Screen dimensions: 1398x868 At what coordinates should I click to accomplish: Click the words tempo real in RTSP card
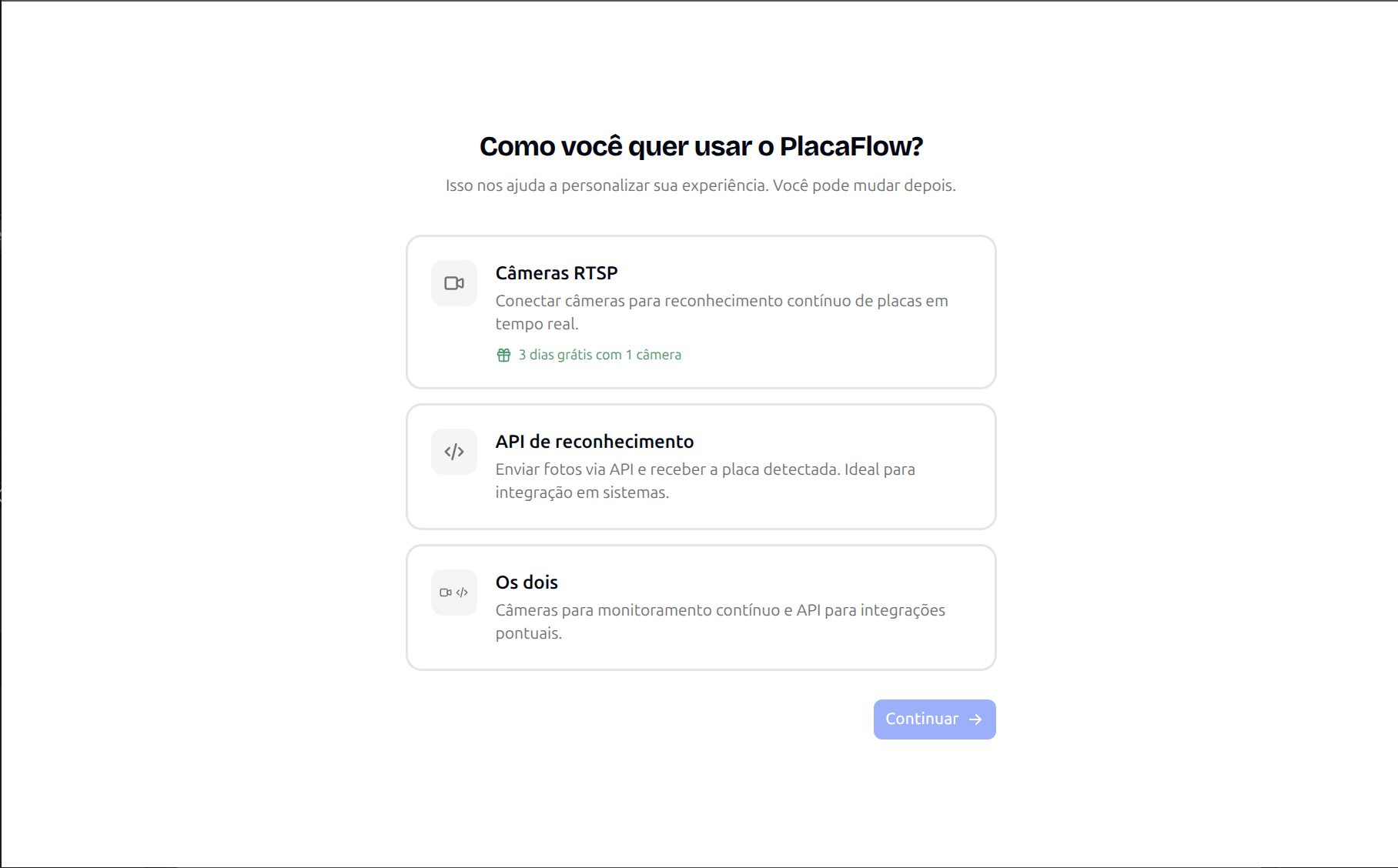(537, 324)
